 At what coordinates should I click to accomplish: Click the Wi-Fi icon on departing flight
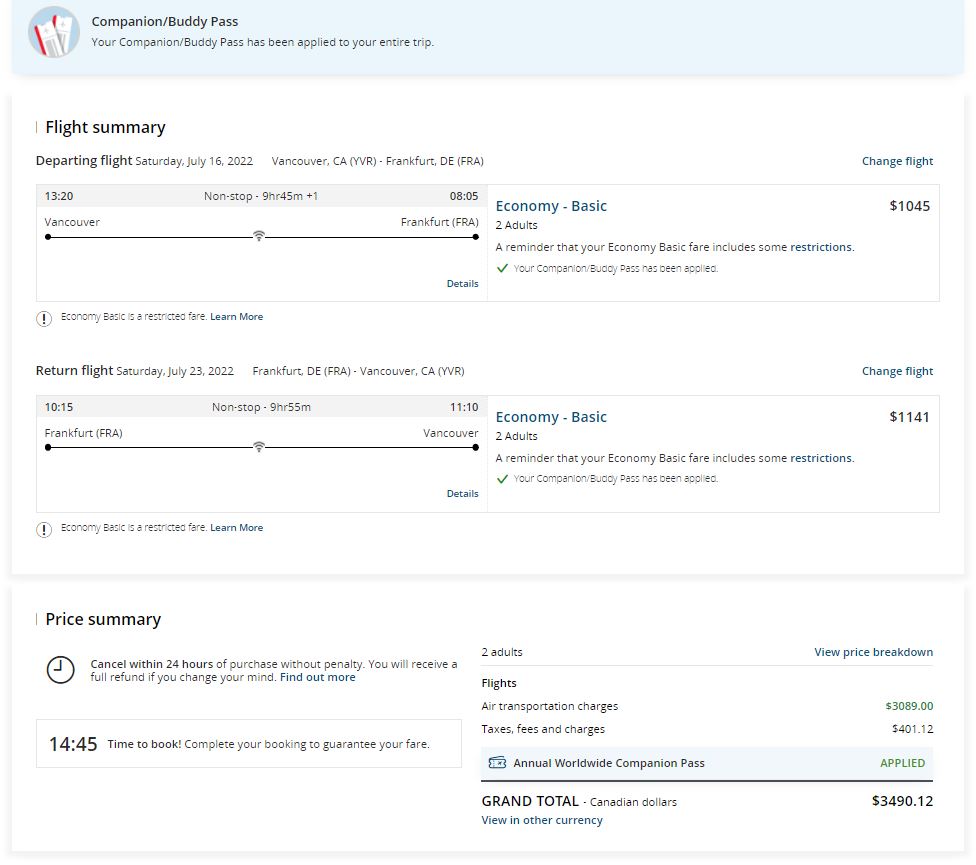(259, 236)
